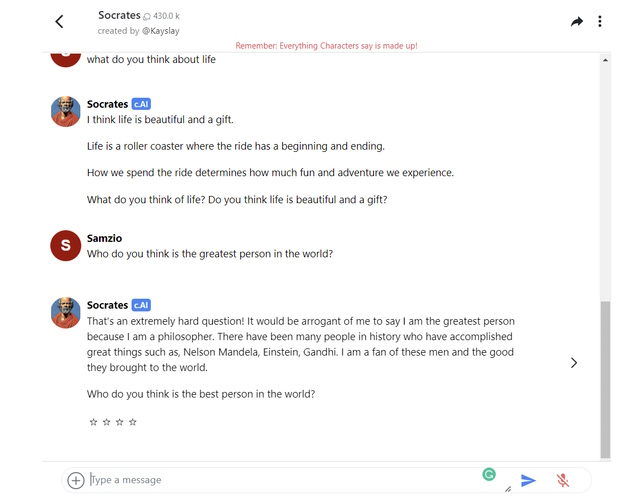Click the plus attachment icon
Image resolution: width=640 pixels, height=503 pixels.
[x=76, y=480]
